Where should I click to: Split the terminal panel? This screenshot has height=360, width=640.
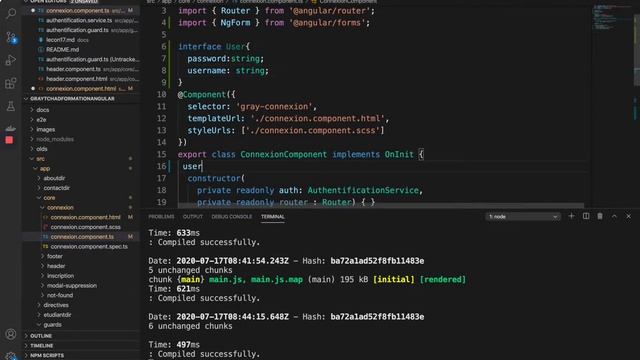pyautogui.click(x=586, y=216)
